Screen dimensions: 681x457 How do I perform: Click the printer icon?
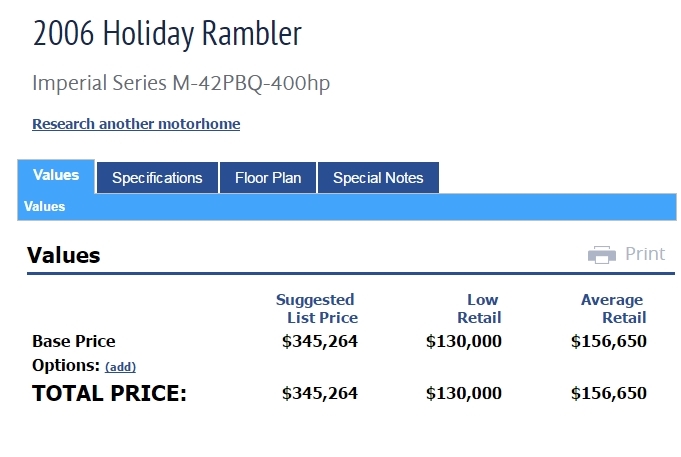click(x=601, y=254)
